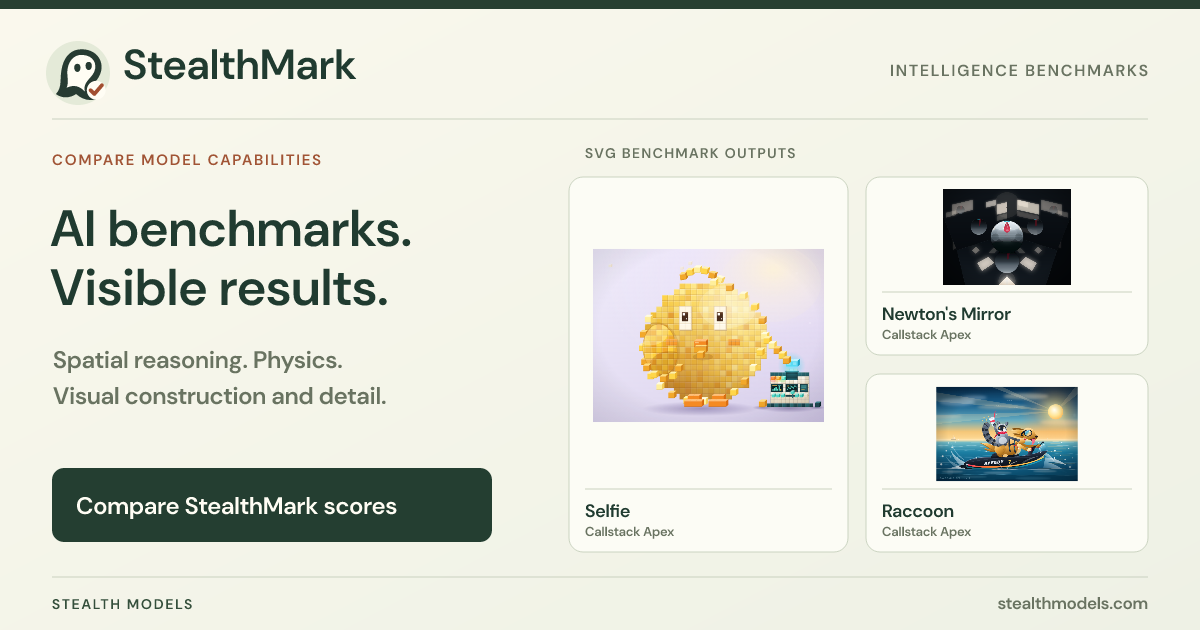Screen dimensions: 1200x630
Task: Click the STEALTH MODELS footer label
Action: [123, 604]
